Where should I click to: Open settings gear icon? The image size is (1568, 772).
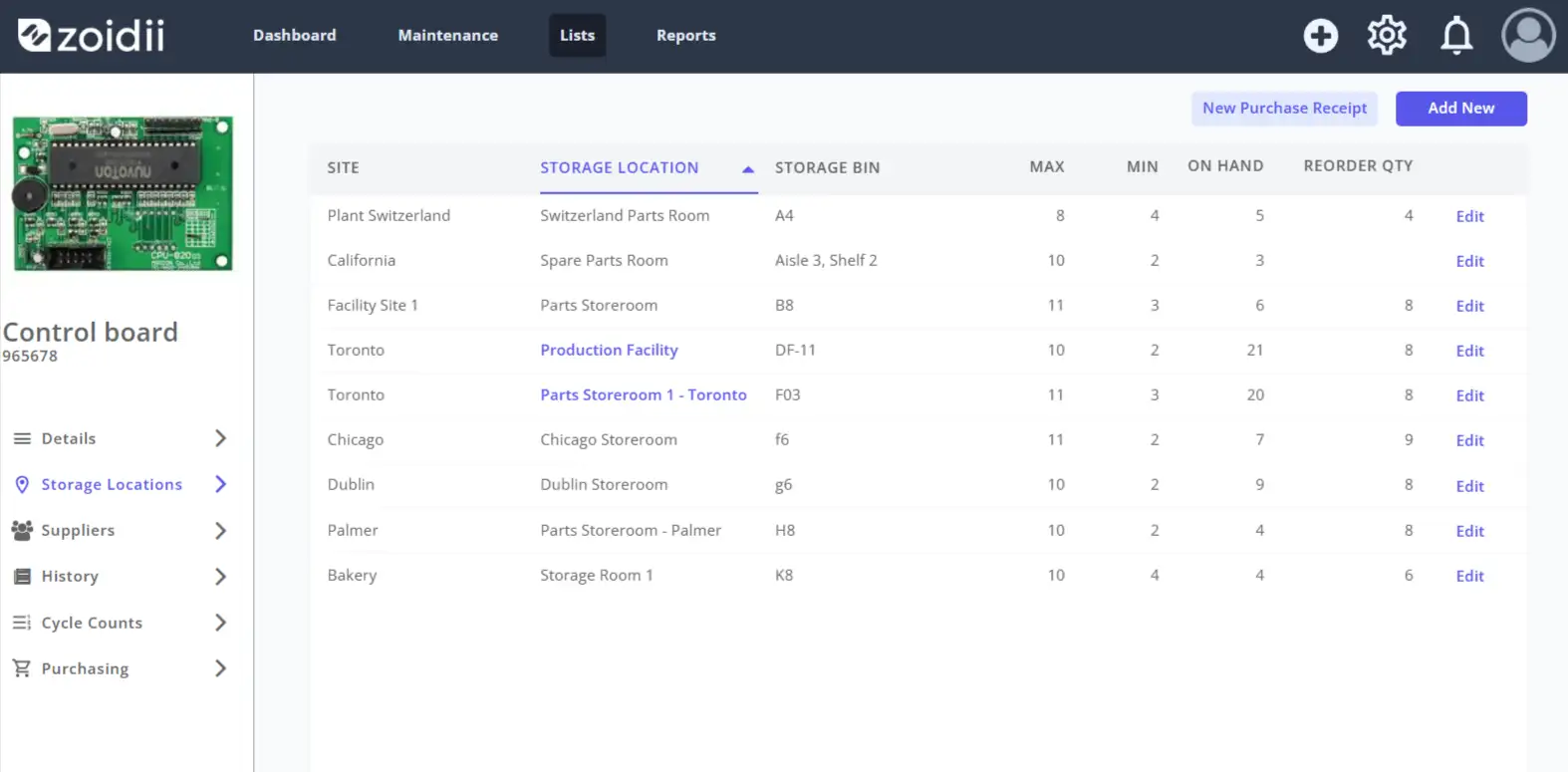(1387, 36)
